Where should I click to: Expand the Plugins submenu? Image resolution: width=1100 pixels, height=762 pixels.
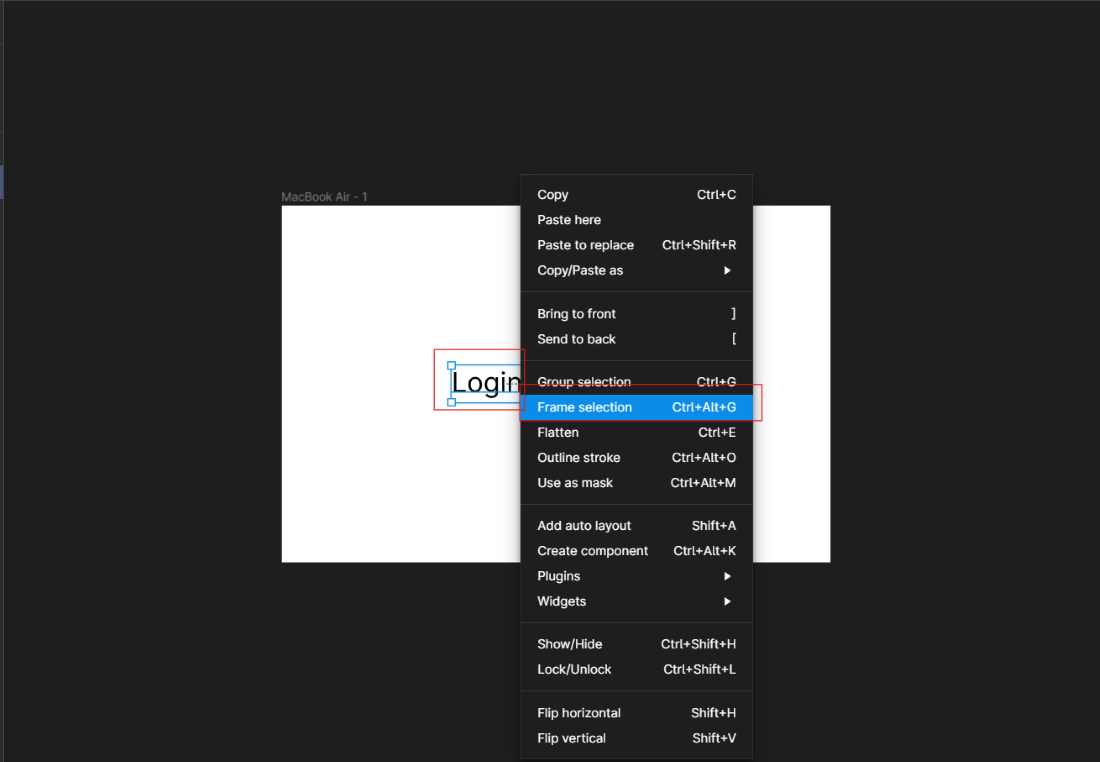tap(558, 575)
